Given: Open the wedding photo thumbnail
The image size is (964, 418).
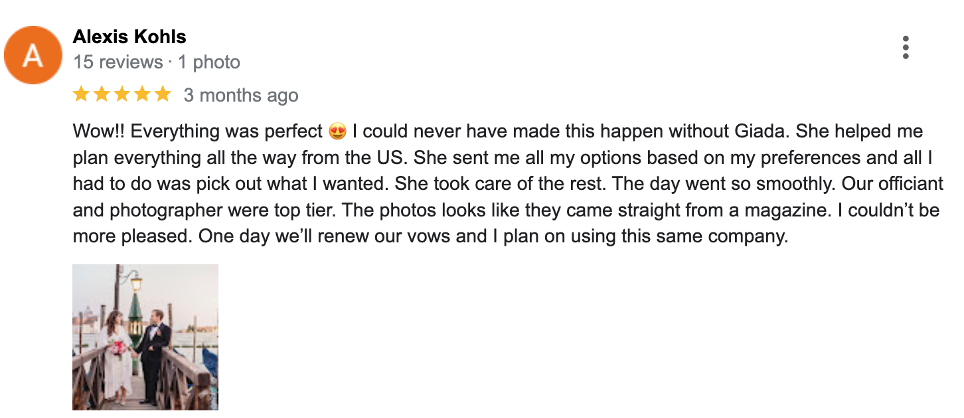Looking at the screenshot, I should (x=145, y=336).
